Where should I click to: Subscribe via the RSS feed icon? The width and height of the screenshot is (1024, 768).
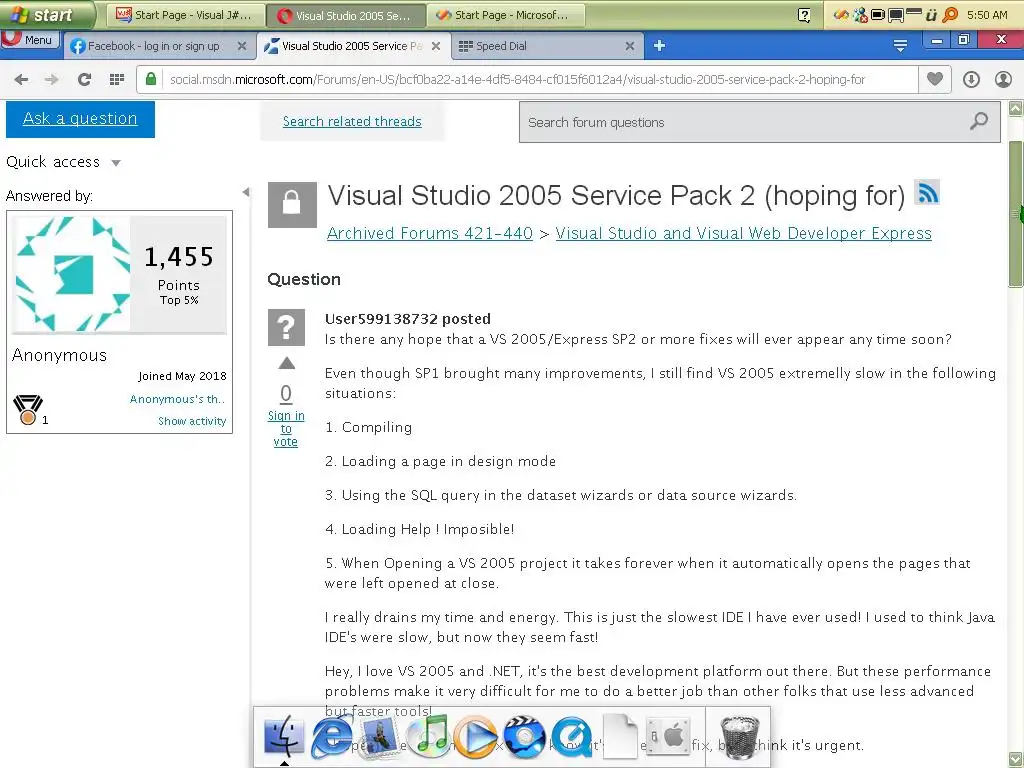pyautogui.click(x=927, y=193)
